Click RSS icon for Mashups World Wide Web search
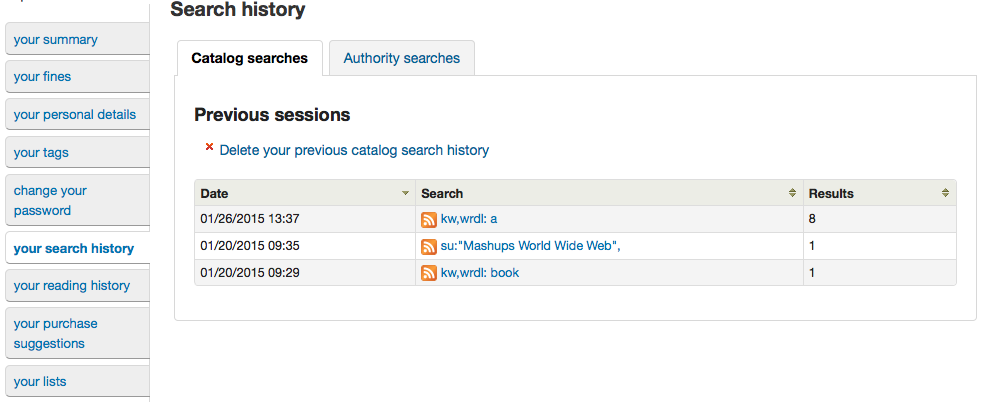This screenshot has width=984, height=402. (x=429, y=246)
